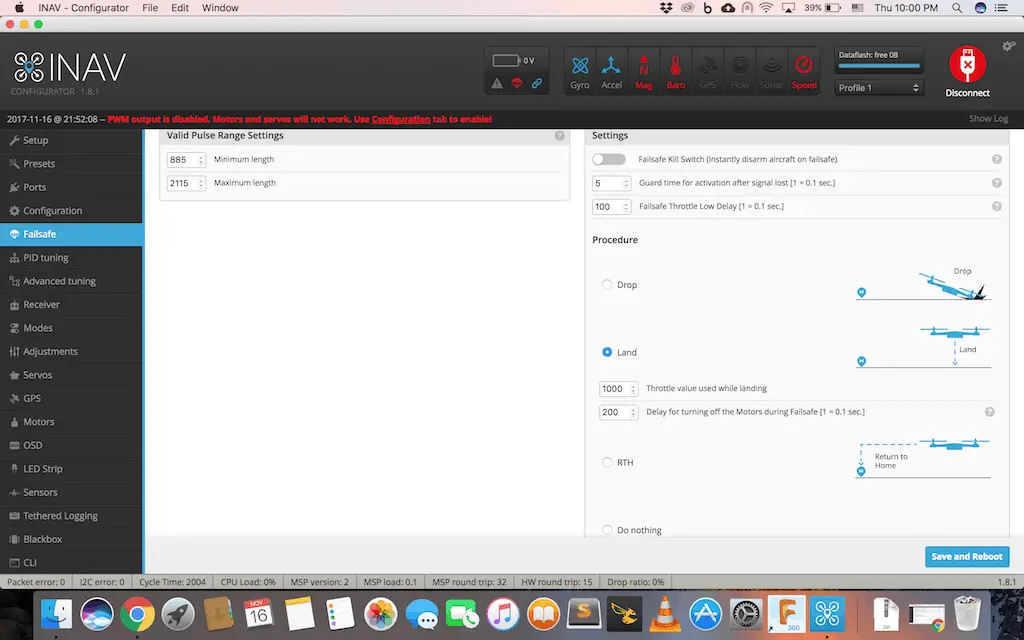Open the Tethered Logging tab
Image resolution: width=1024 pixels, height=640 pixels.
point(71,516)
